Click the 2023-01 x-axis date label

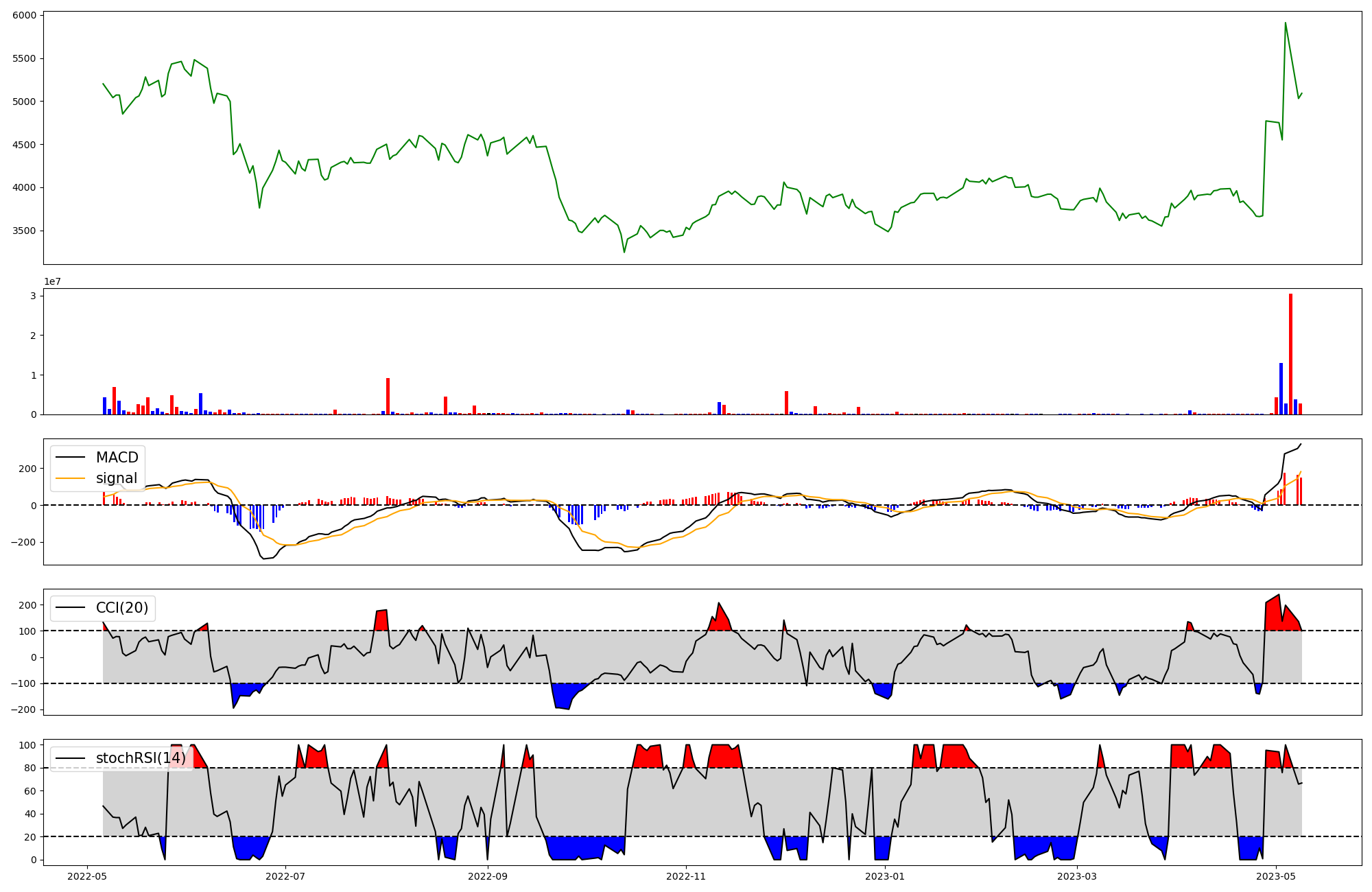[885, 876]
